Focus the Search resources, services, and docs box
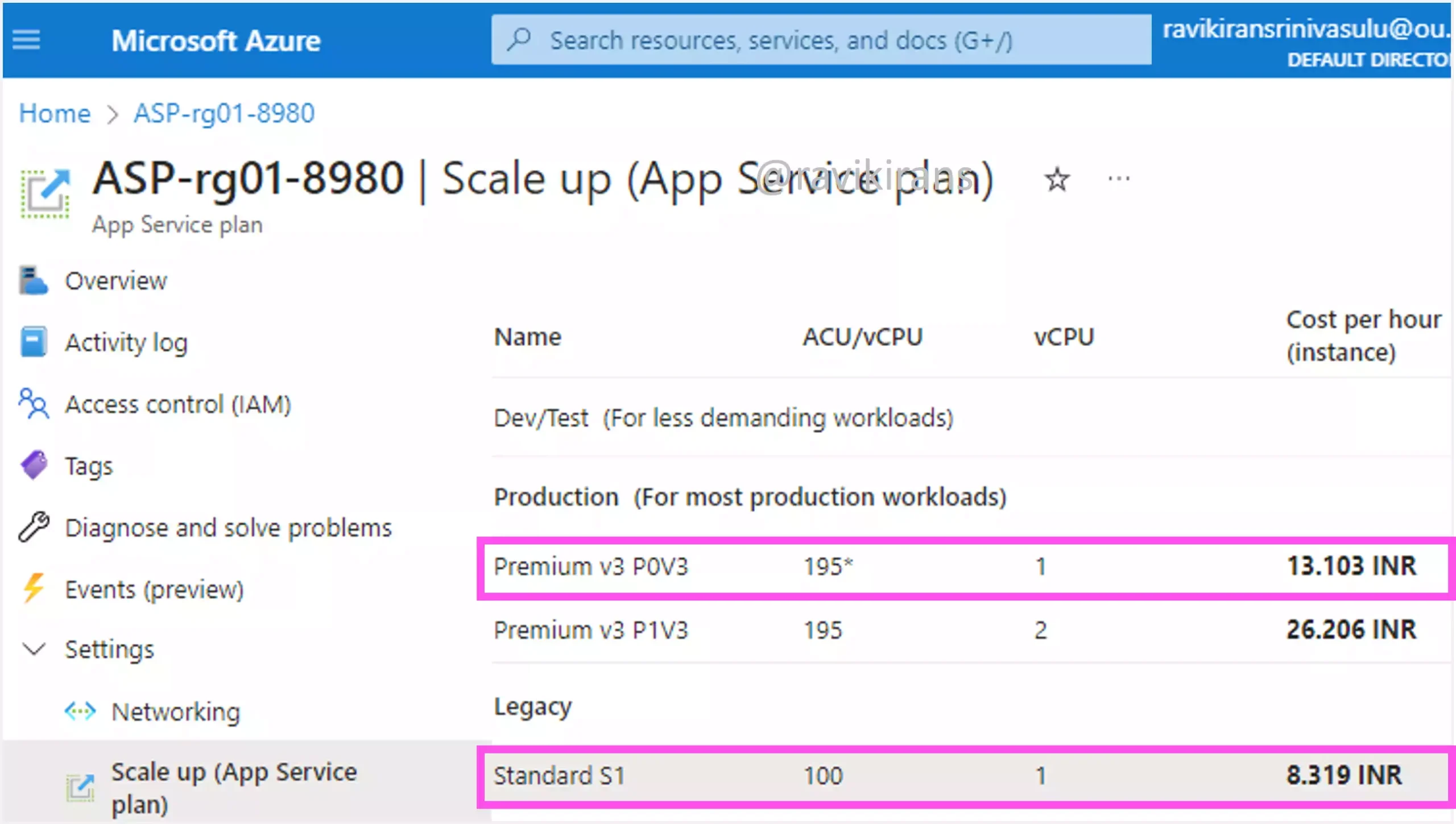 (x=821, y=40)
